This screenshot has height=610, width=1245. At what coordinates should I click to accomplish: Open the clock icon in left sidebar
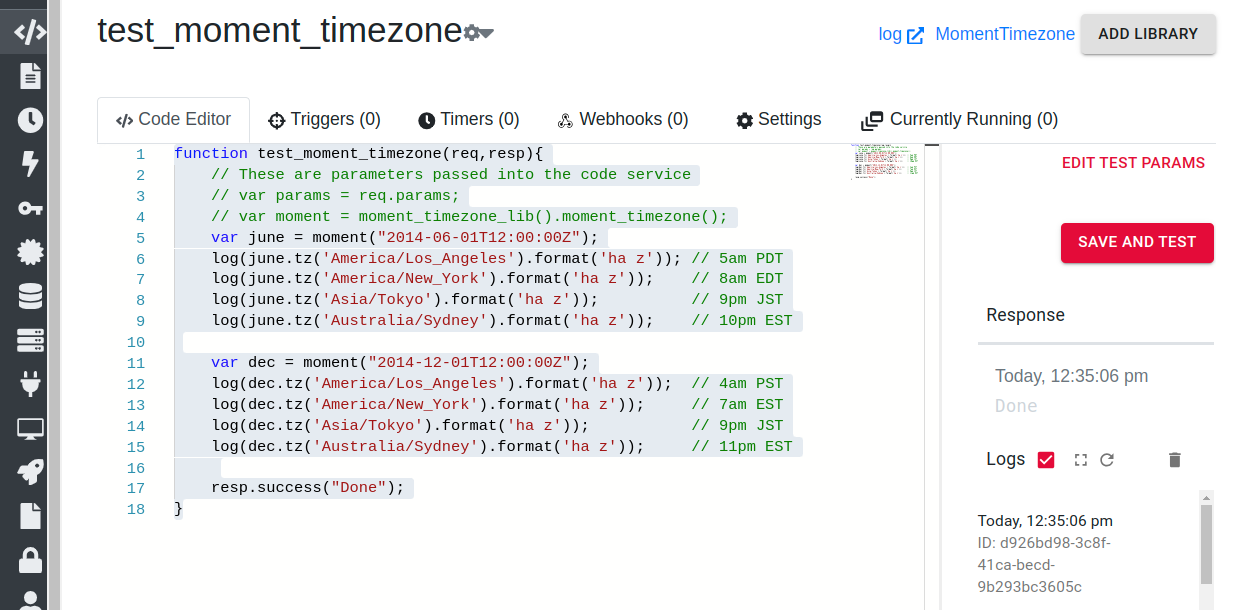(x=30, y=120)
